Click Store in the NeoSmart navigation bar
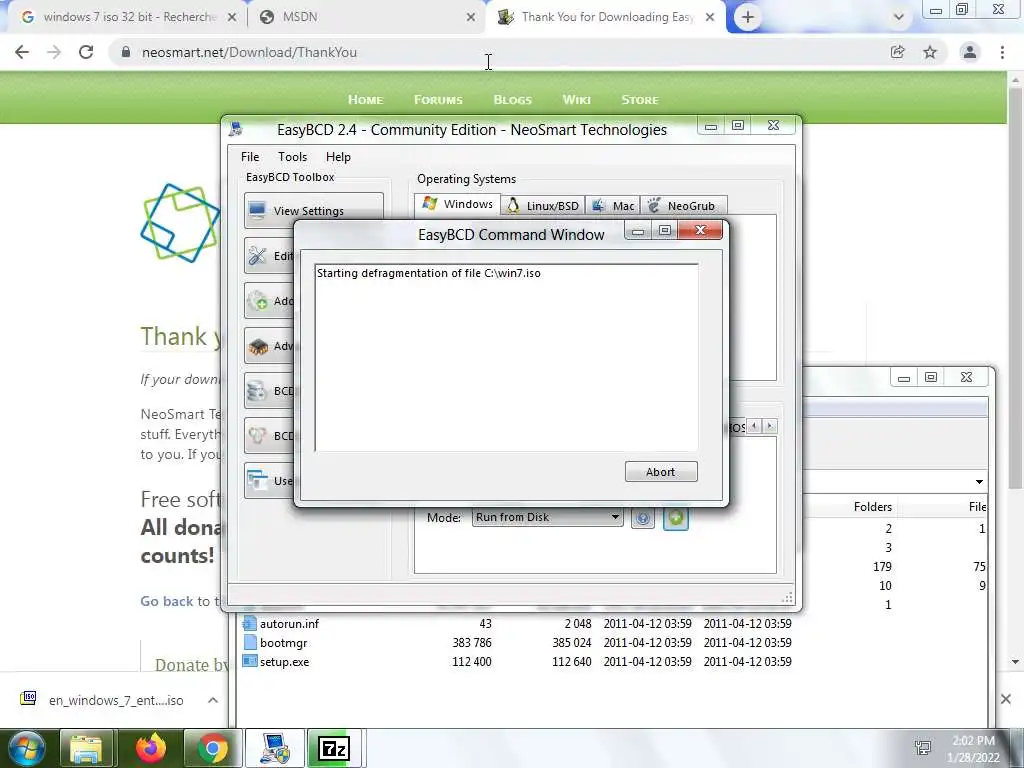The height and width of the screenshot is (768, 1024). pos(640,100)
